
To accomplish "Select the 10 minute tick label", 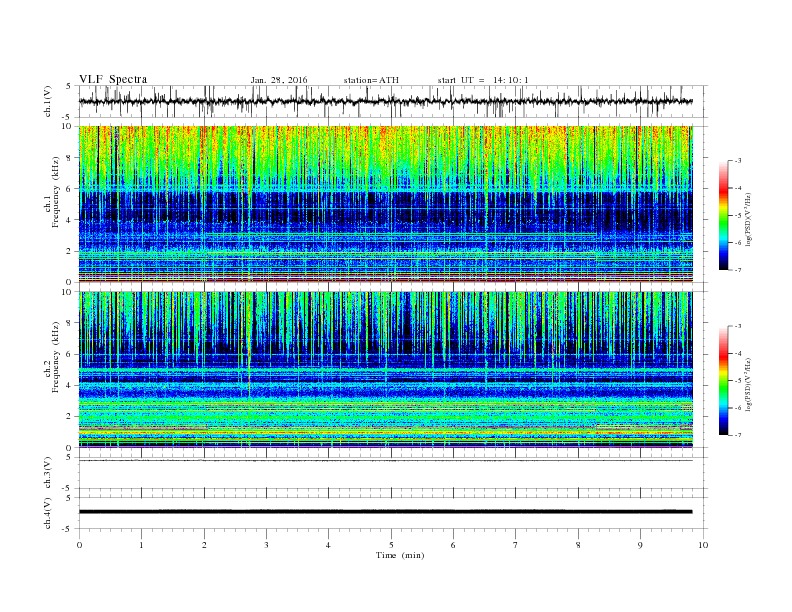I will coord(703,545).
